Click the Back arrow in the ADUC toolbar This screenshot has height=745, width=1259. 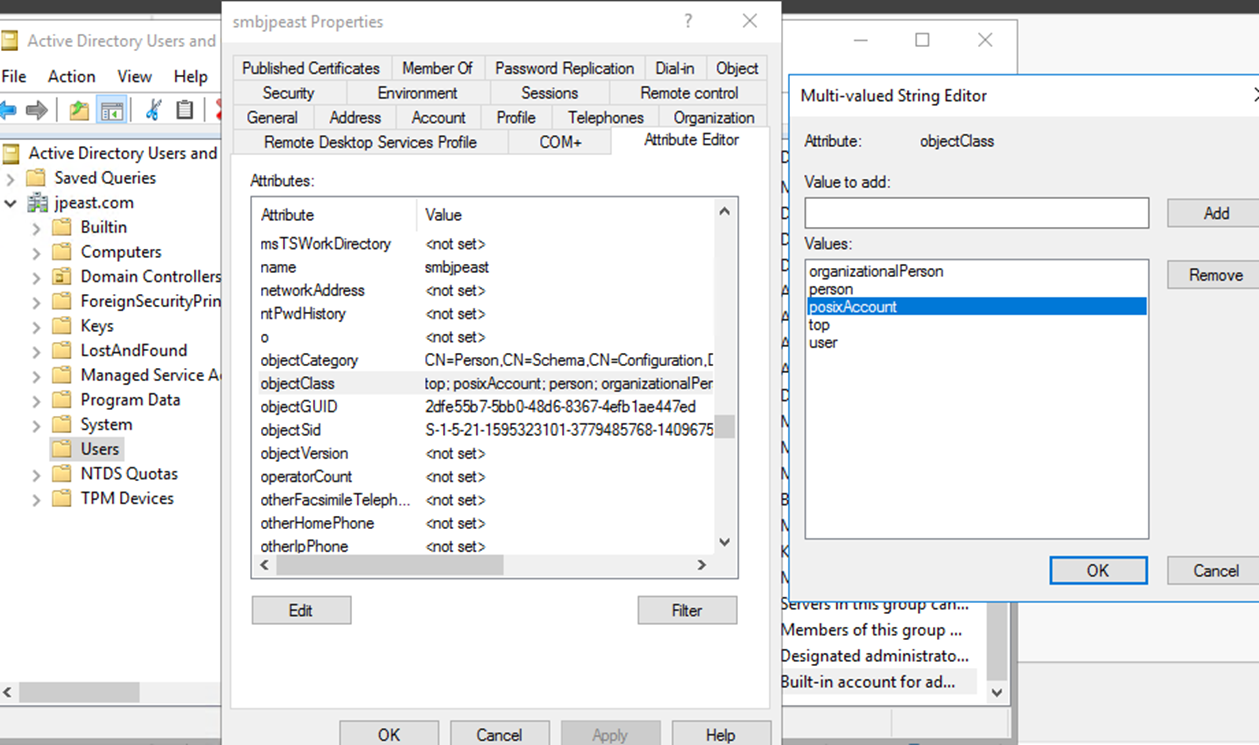(8, 110)
